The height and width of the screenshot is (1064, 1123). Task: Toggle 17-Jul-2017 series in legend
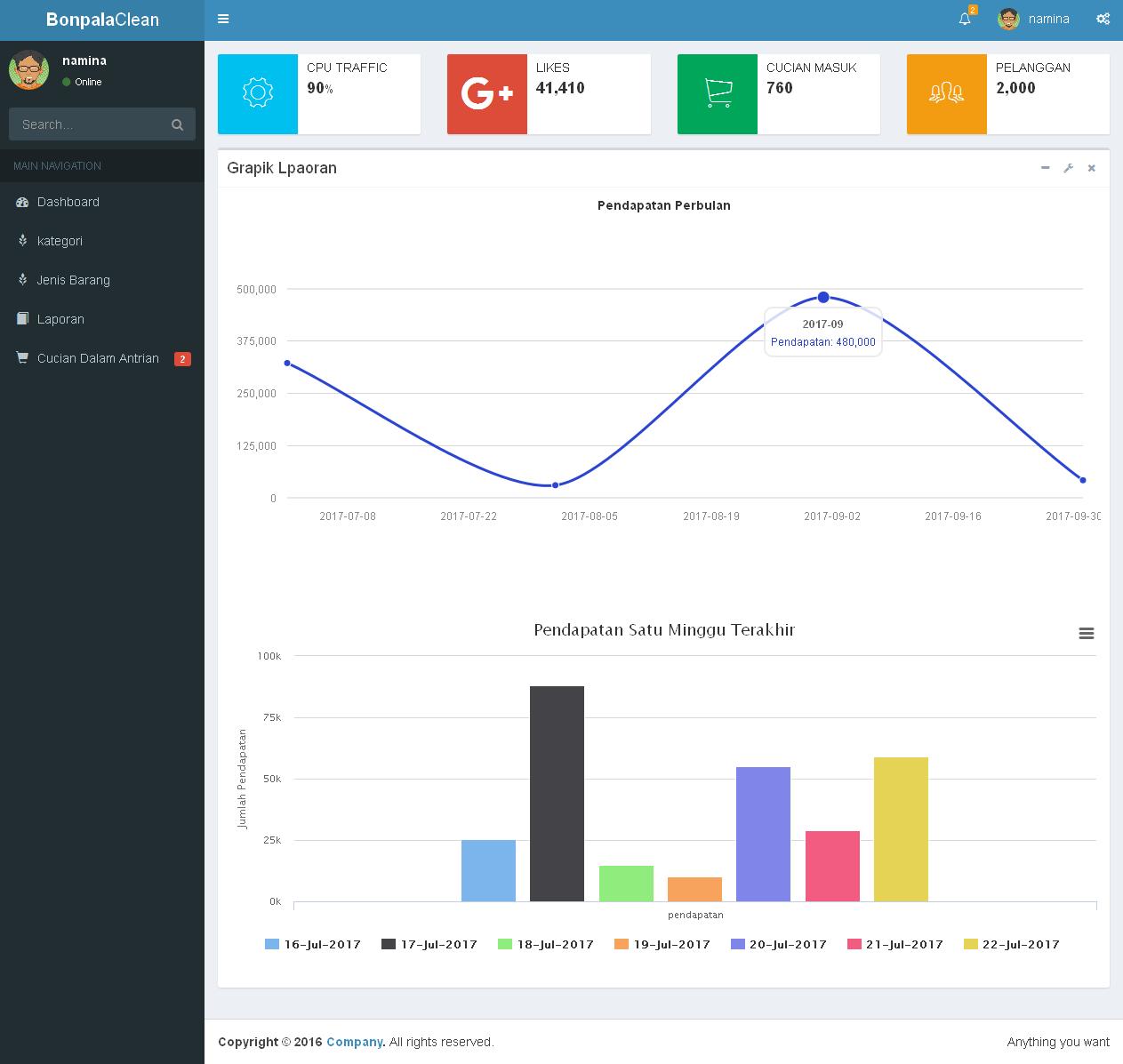pyautogui.click(x=429, y=944)
